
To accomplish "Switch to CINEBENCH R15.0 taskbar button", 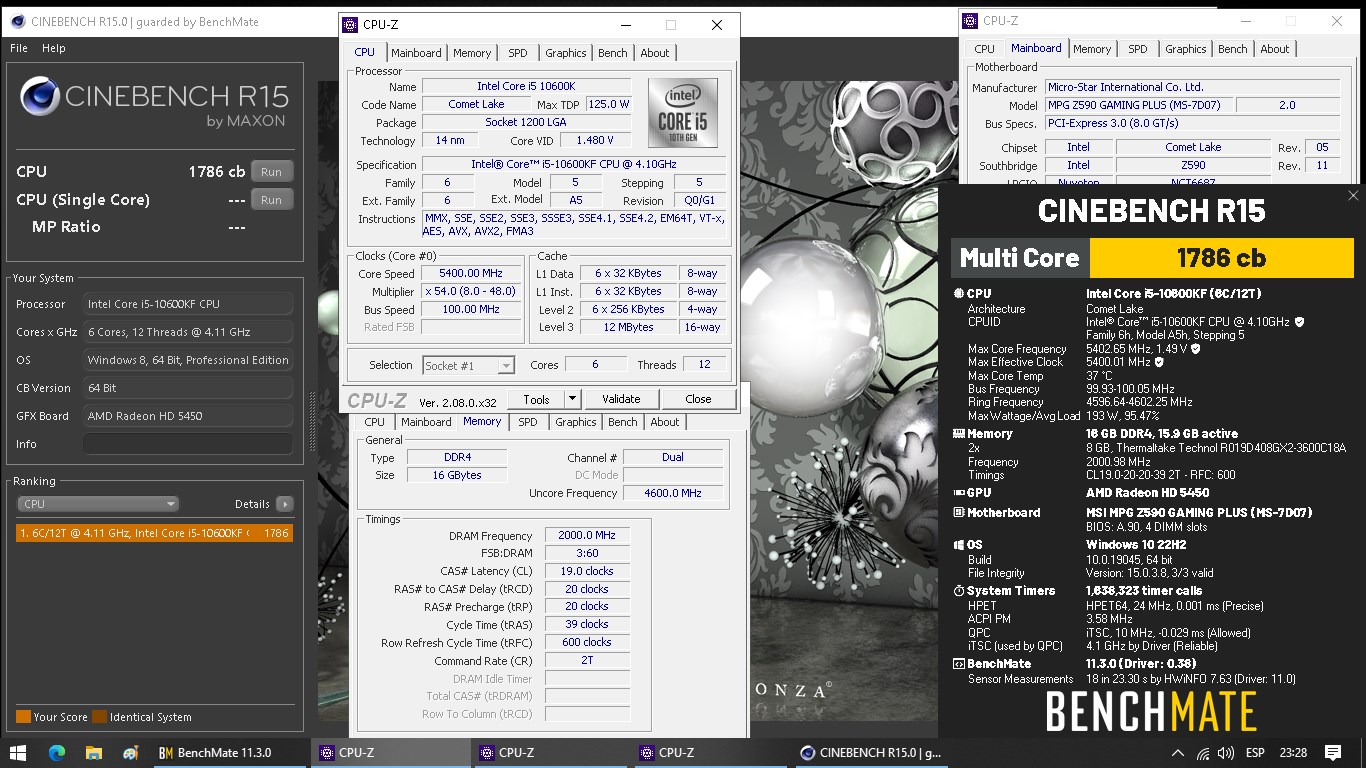I will point(869,752).
